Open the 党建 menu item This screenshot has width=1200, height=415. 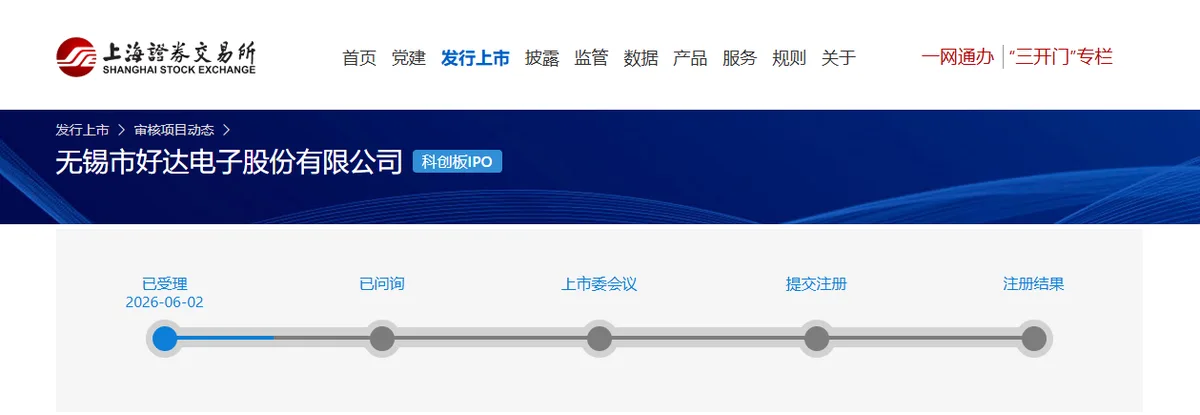pyautogui.click(x=409, y=58)
